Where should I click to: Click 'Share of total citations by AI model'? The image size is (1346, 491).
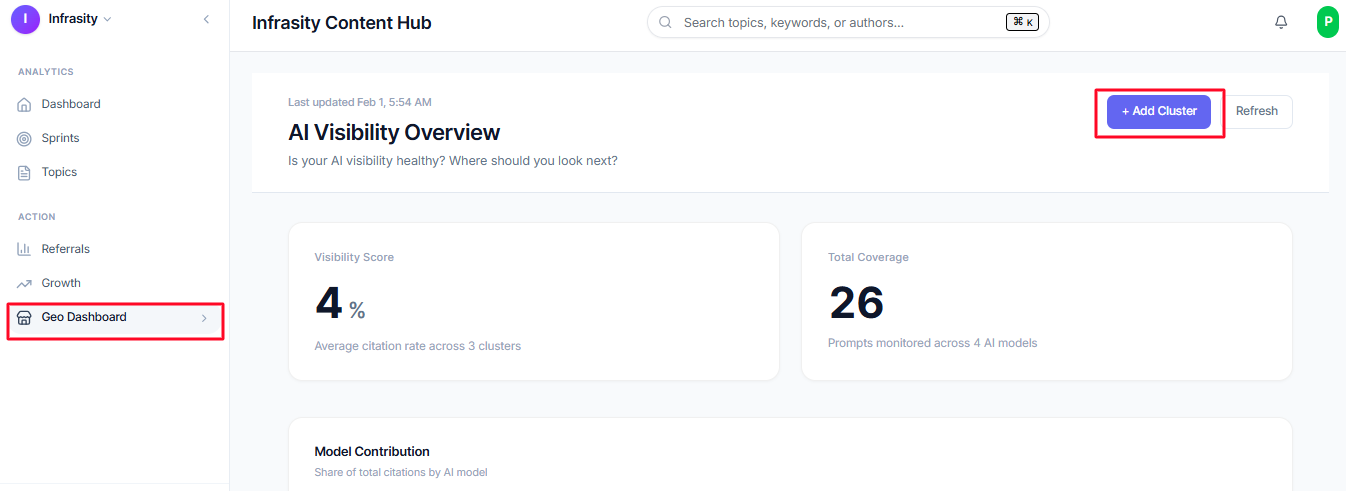pos(401,472)
